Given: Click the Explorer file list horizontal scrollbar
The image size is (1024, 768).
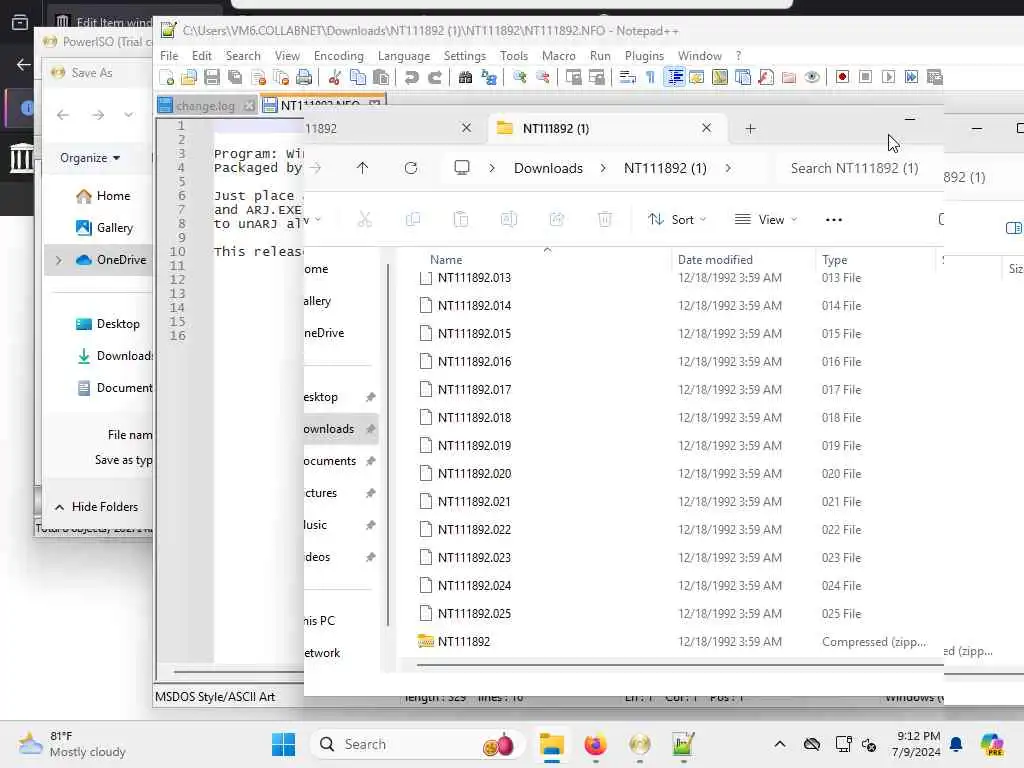Looking at the screenshot, I should (679, 665).
